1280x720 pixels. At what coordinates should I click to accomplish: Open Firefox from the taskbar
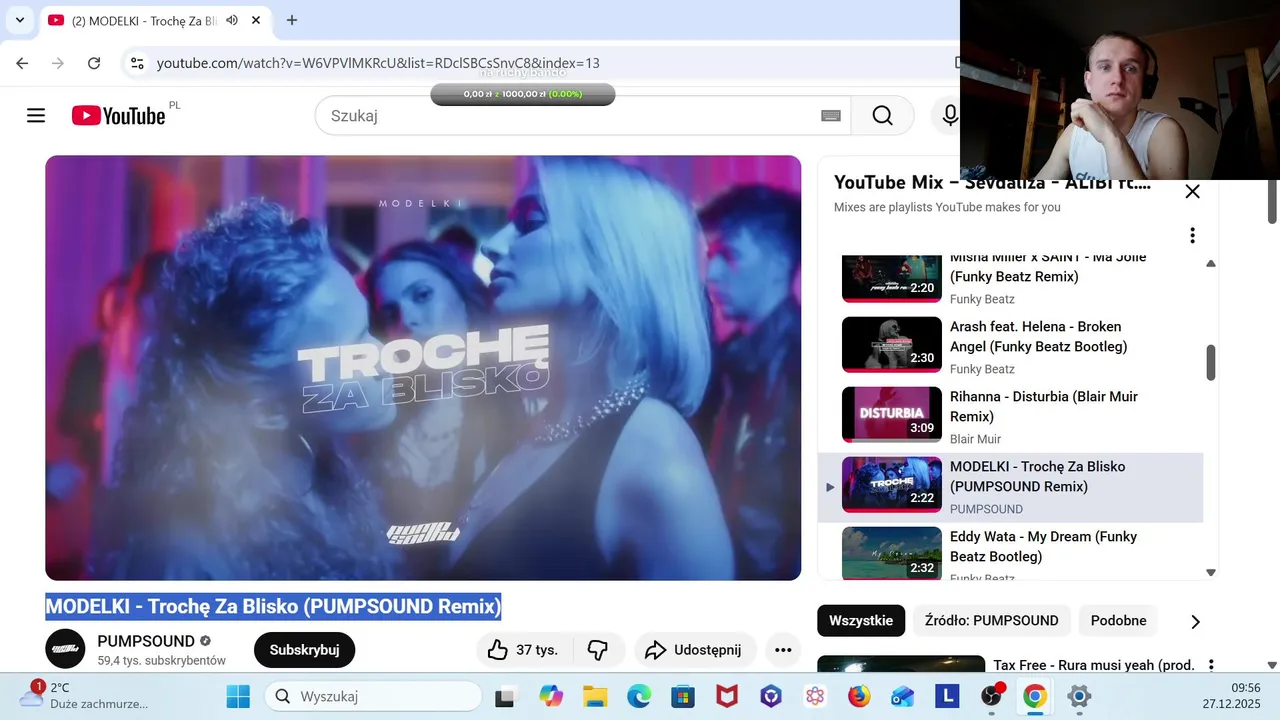click(859, 696)
